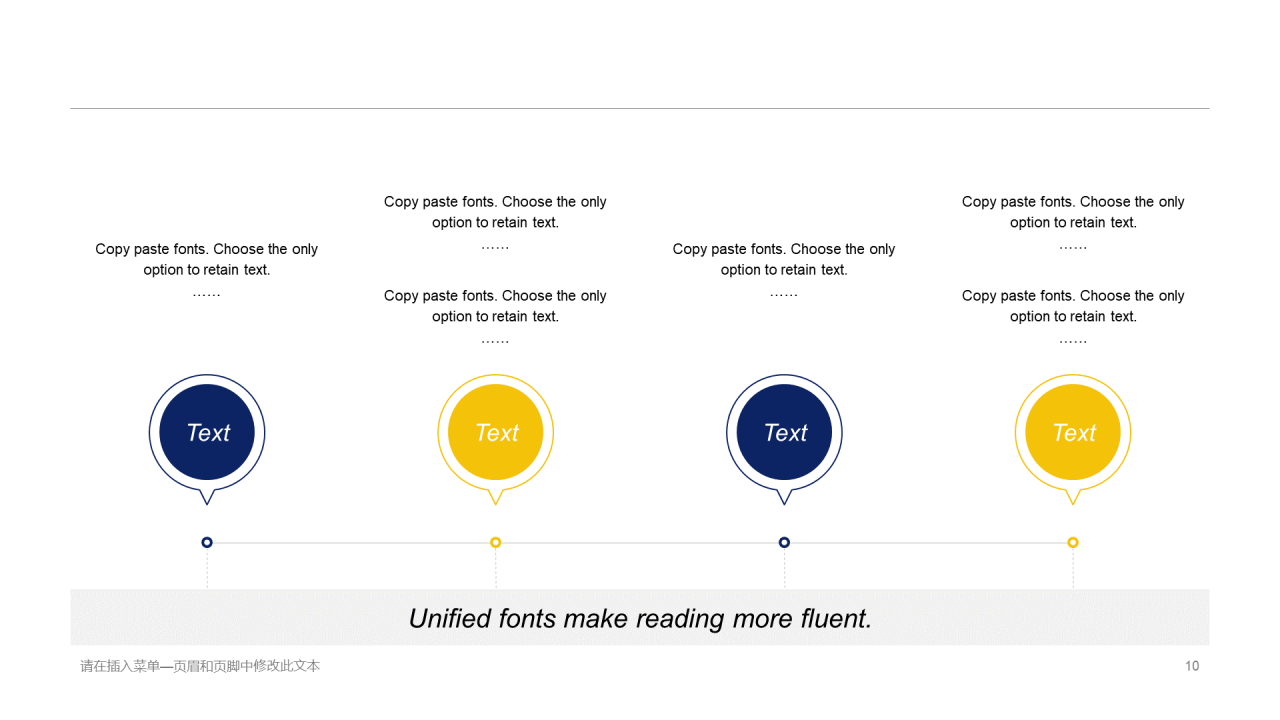Viewport: 1280px width, 720px height.
Task: Click the slide number 10
Action: [1192, 666]
